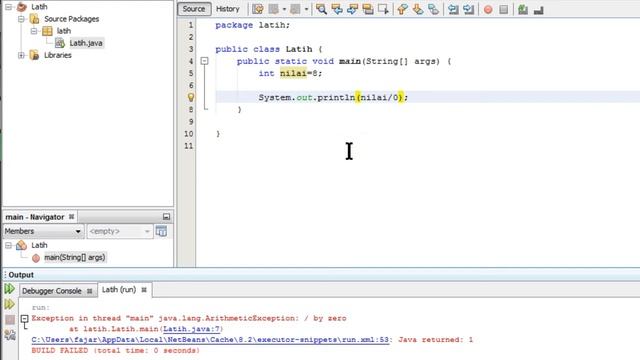Click the nilai variable on line 5
Image resolution: width=640 pixels, height=360 pixels.
(293, 73)
